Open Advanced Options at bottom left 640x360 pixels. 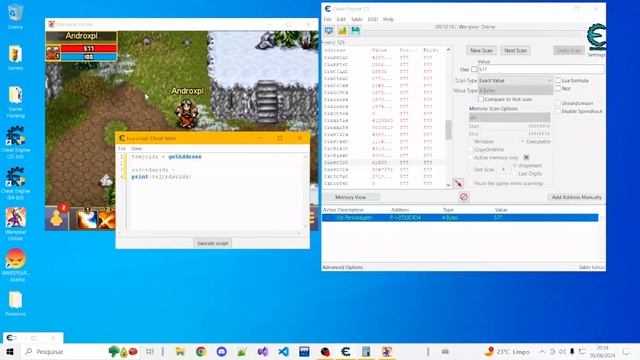342,267
